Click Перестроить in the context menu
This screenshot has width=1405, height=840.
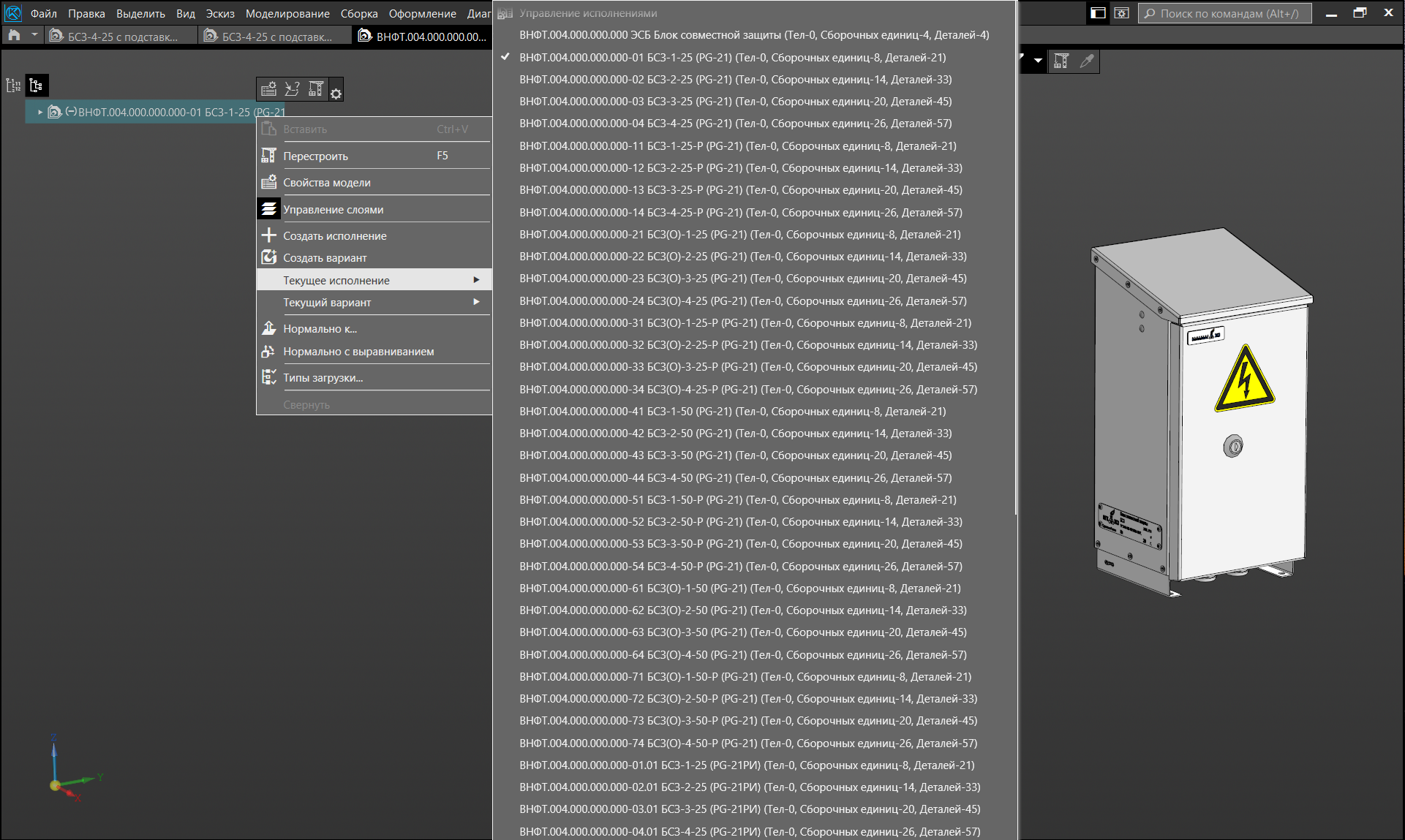(x=315, y=156)
